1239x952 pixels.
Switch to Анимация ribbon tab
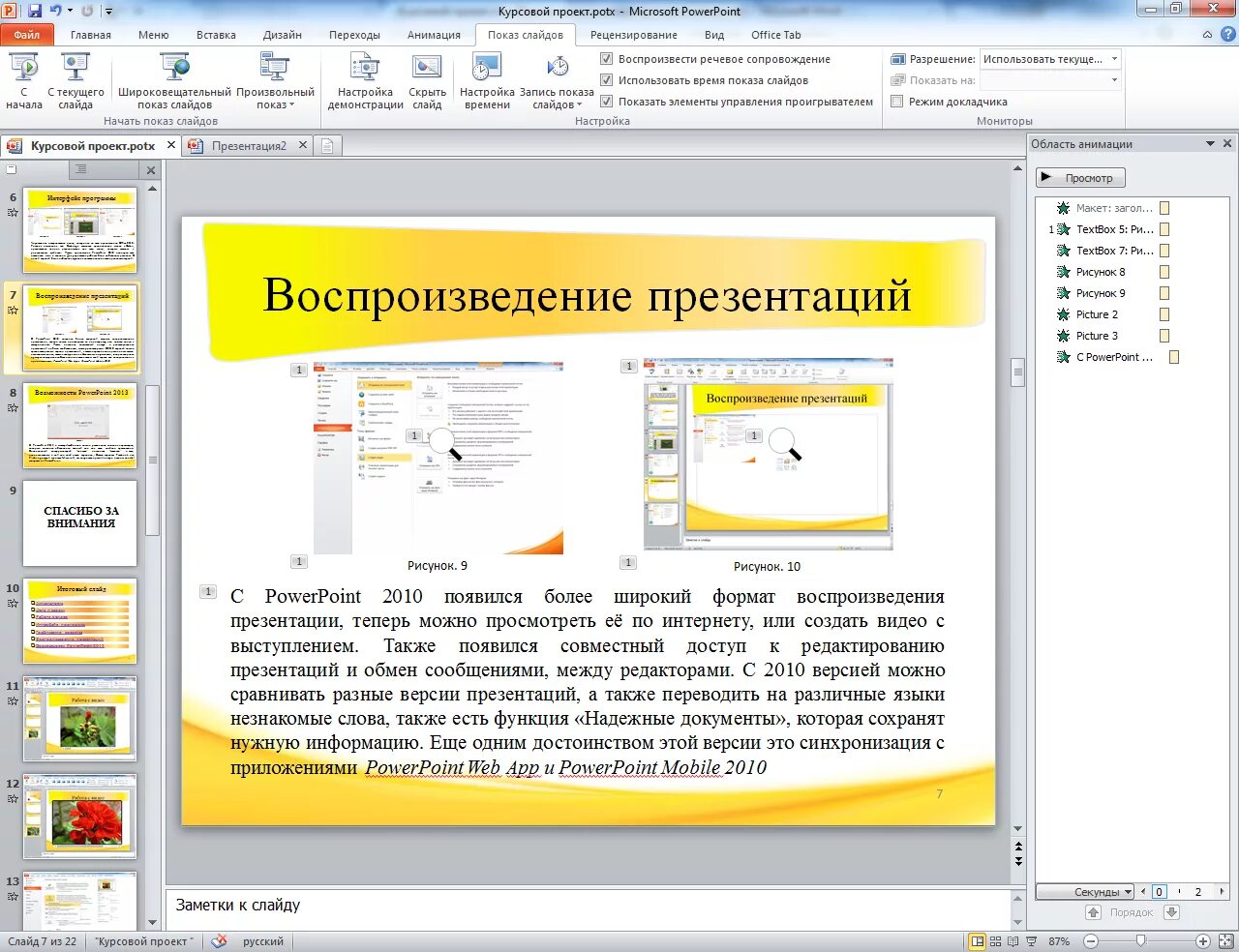pyautogui.click(x=434, y=35)
